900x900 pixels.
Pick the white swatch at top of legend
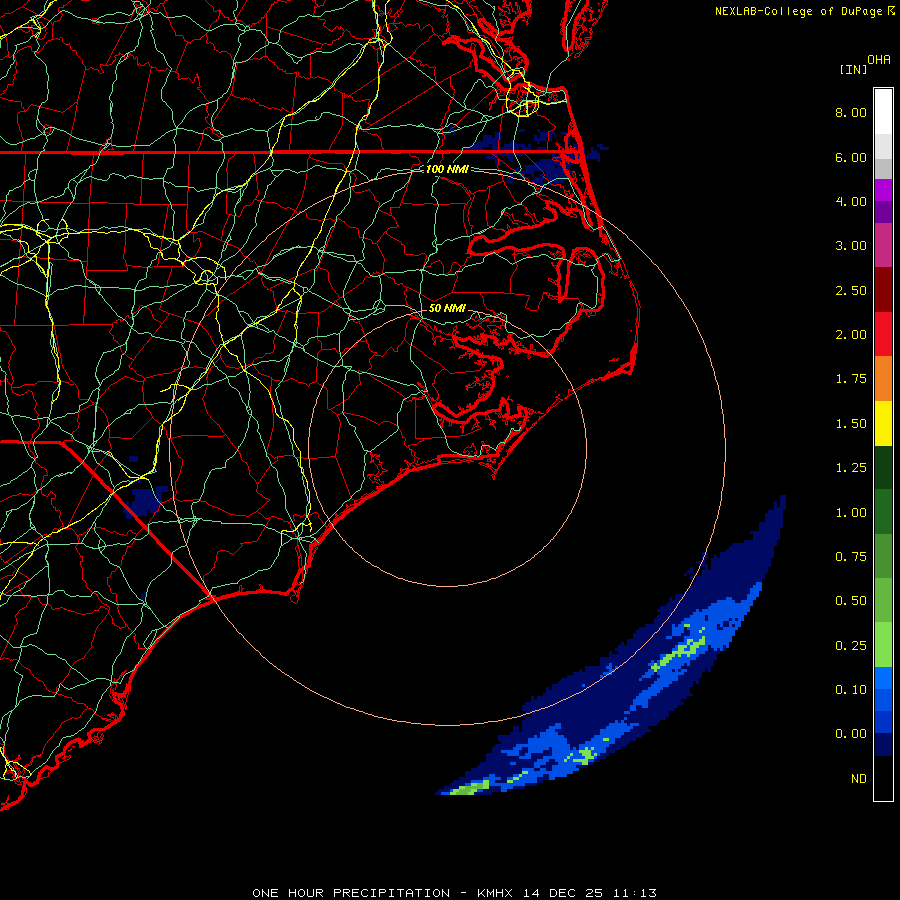click(883, 112)
